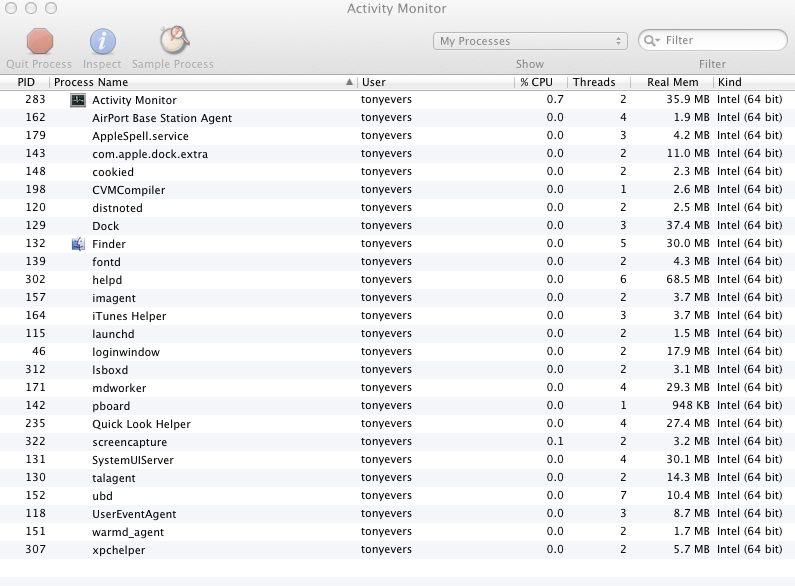
Task: Click the 68.5 MB memory value
Action: [688, 279]
